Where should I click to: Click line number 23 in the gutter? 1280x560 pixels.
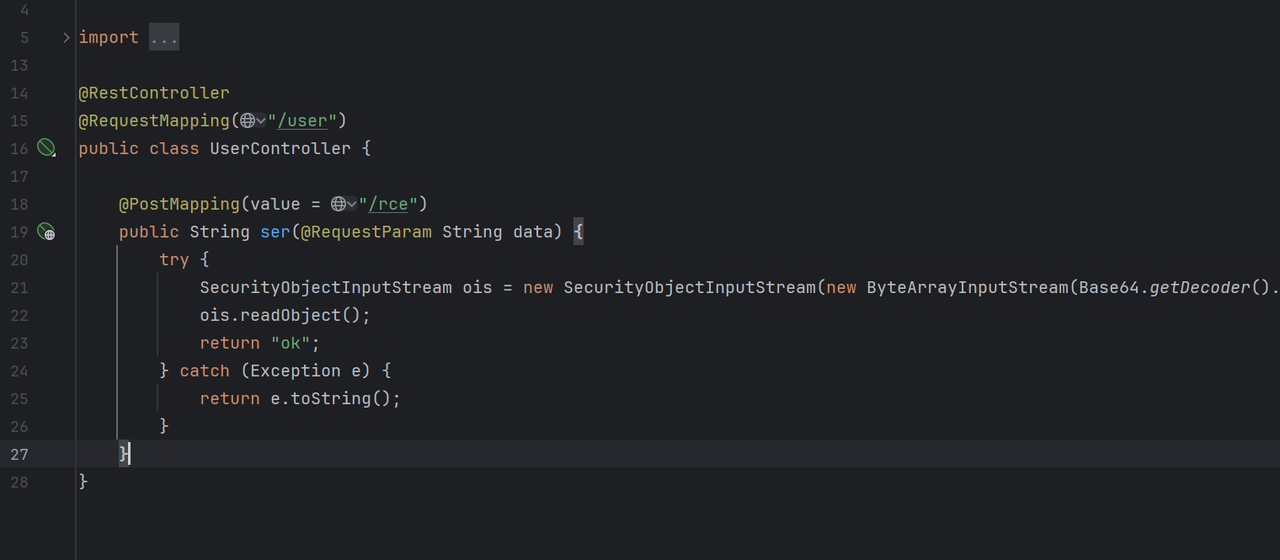[x=19, y=343]
